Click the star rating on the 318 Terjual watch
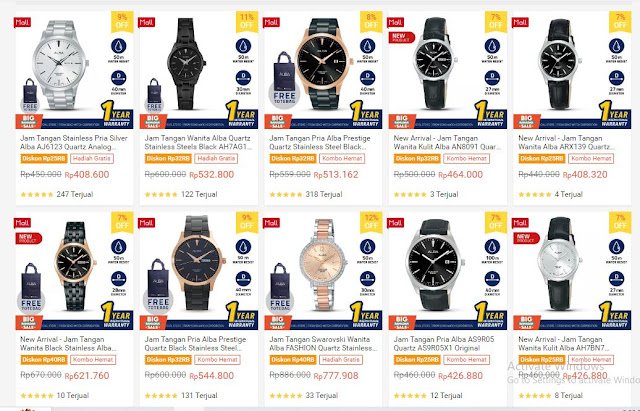 (286, 195)
